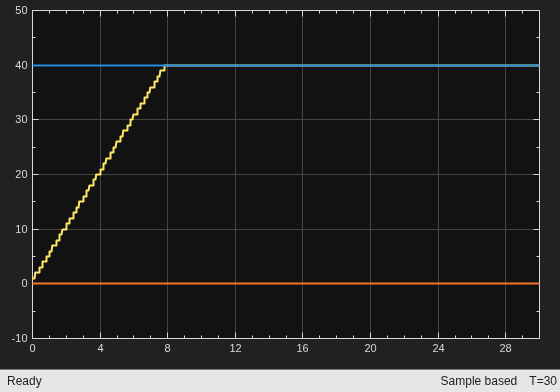Click the 'T=30' time readout
The height and width of the screenshot is (392, 560).
(543, 381)
